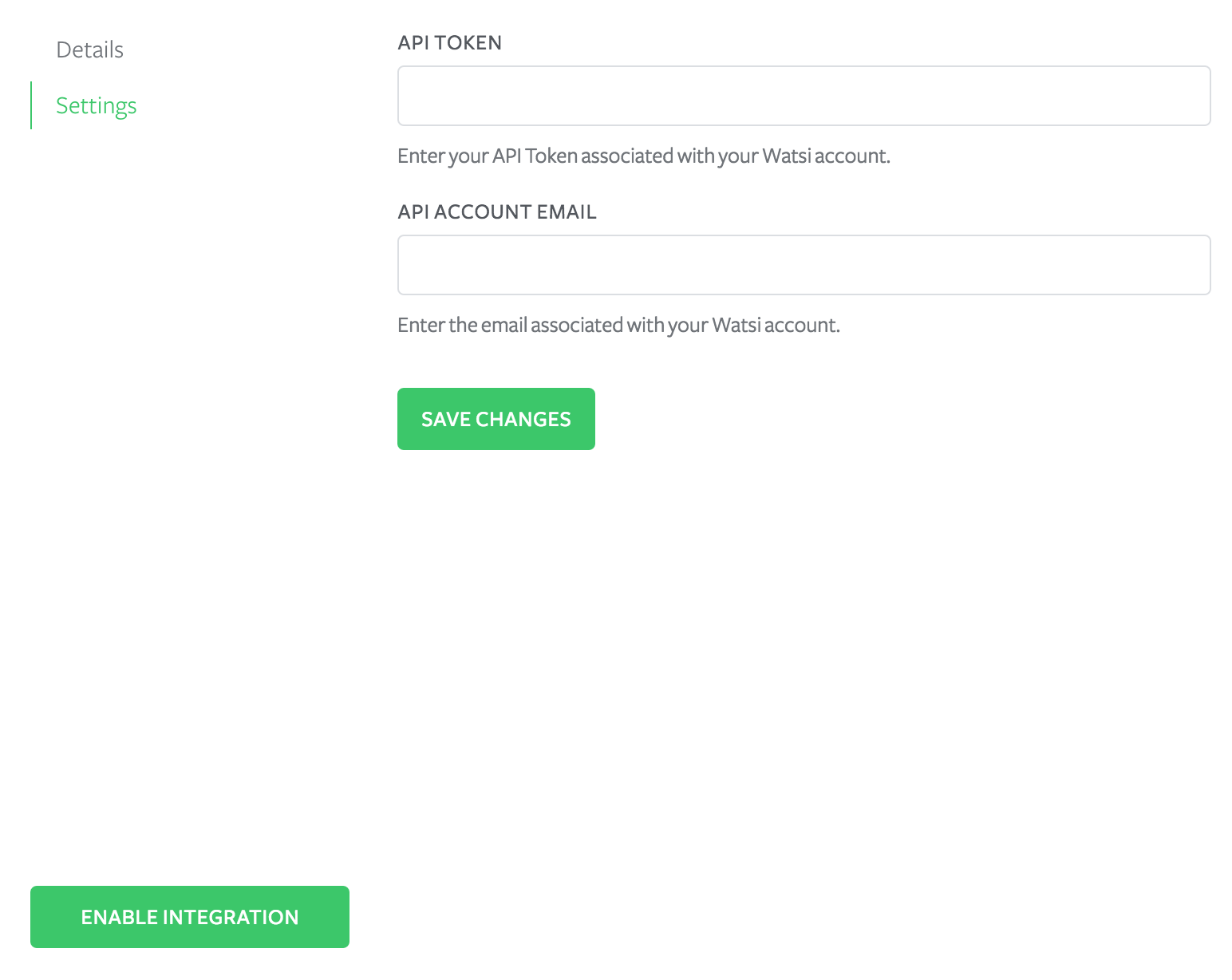Click the API ACCOUNT EMAIL field label
Image resolution: width=1232 pixels, height=980 pixels.
(x=496, y=212)
